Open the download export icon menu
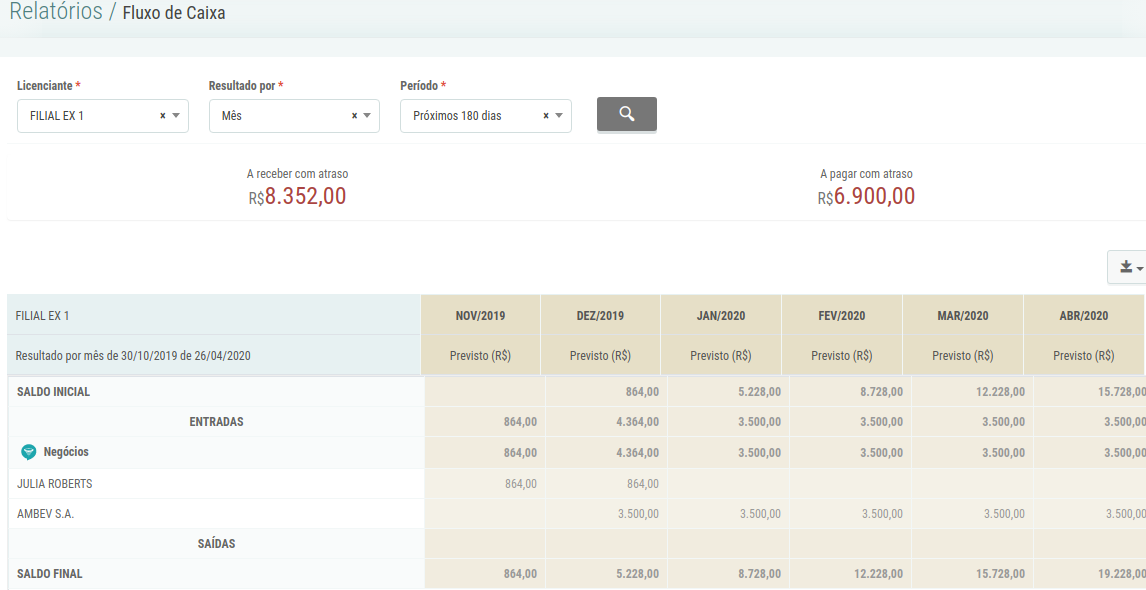The image size is (1146, 590). click(x=1126, y=267)
